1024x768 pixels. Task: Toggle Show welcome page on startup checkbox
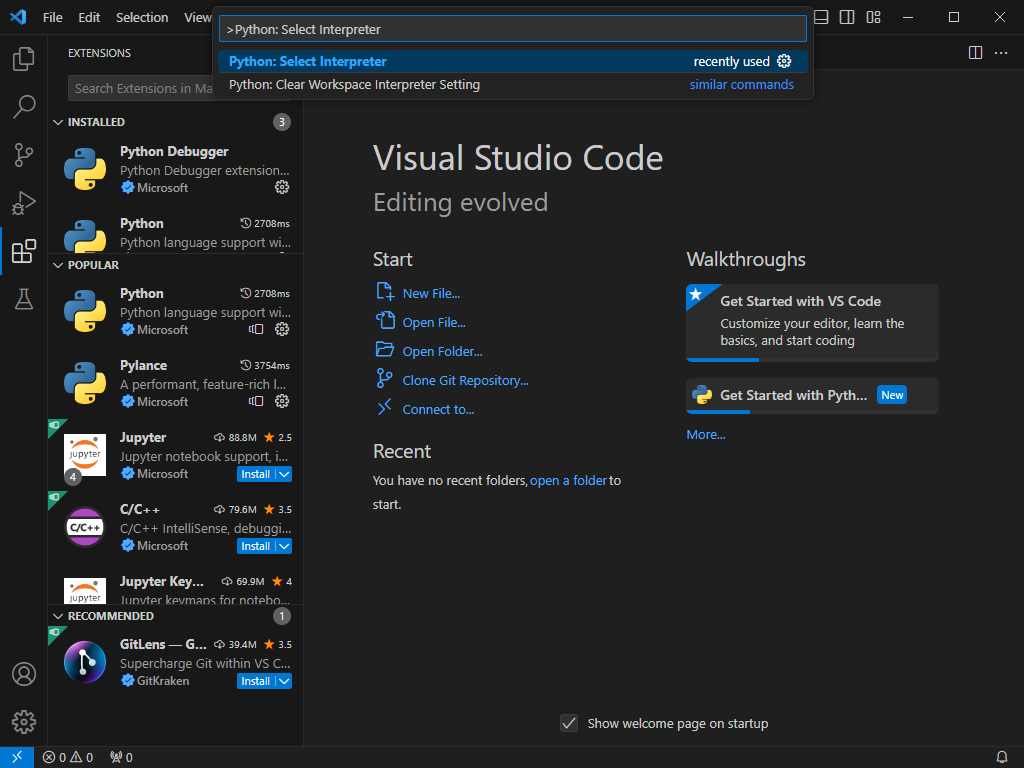coord(569,724)
